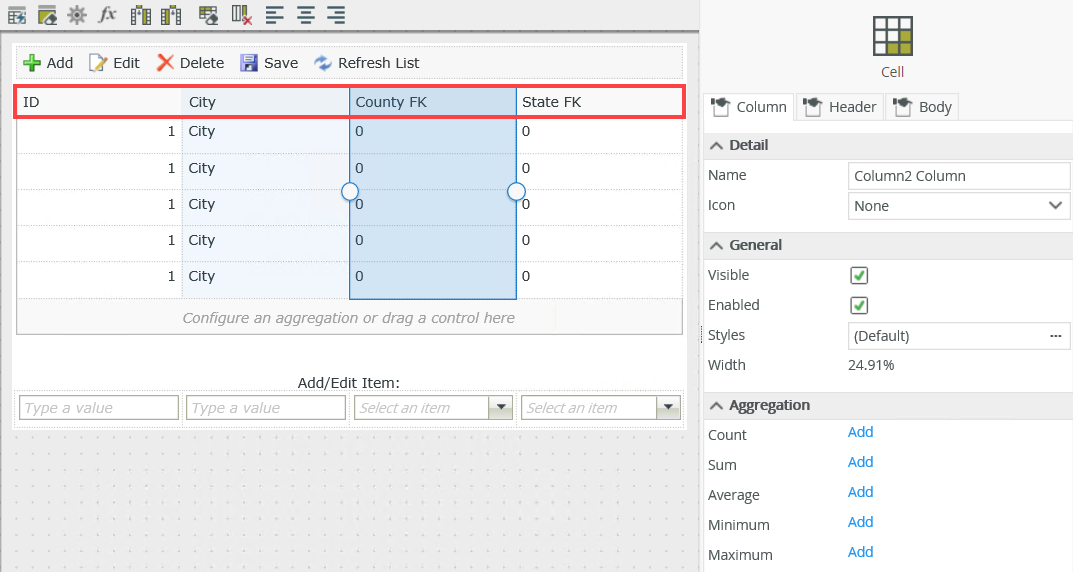Collapse the Detail section

click(x=716, y=145)
